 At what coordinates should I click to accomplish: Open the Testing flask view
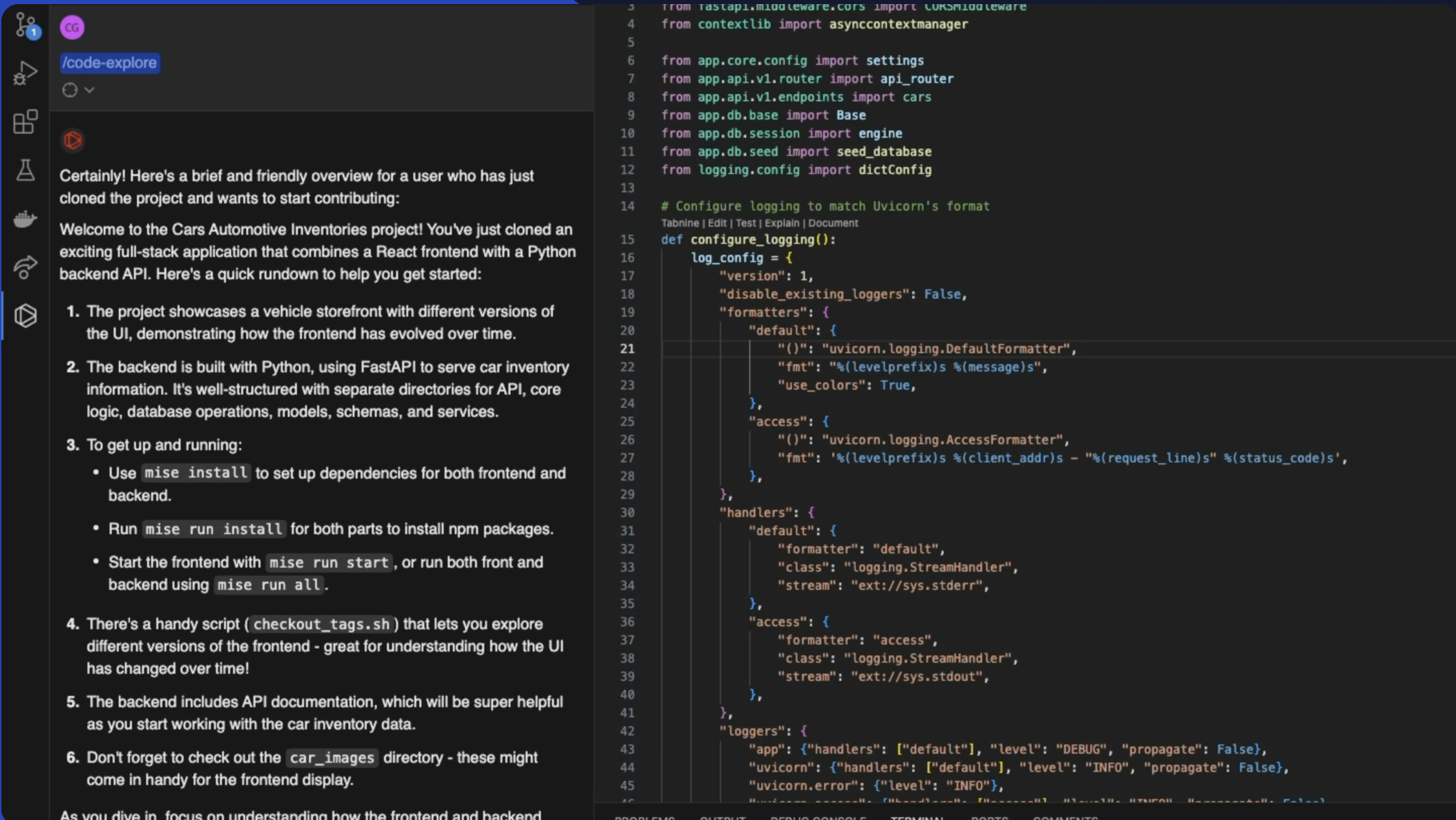[25, 170]
